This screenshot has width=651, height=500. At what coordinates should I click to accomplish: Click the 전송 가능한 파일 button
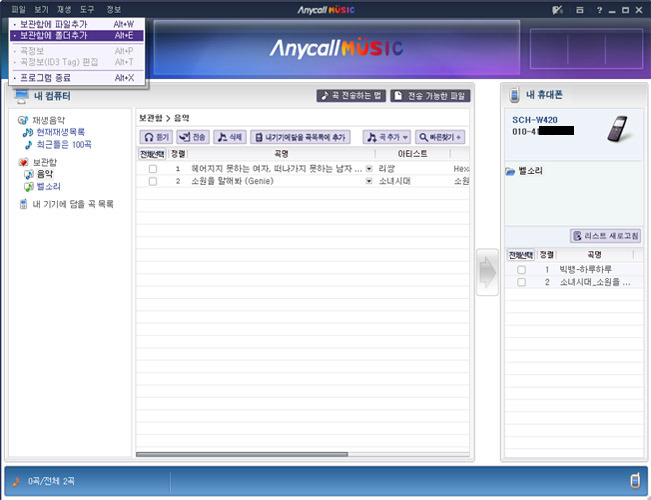430,96
